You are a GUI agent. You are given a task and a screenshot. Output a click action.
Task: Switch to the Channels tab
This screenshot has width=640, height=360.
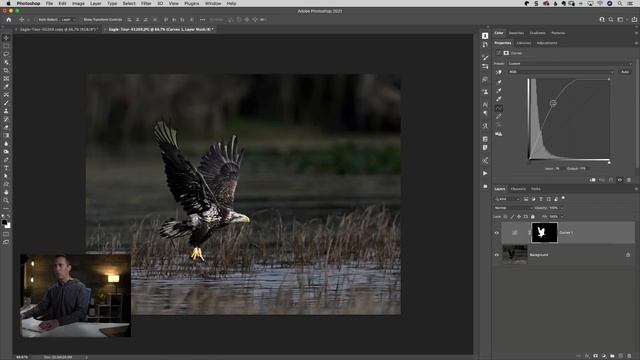tap(518, 189)
